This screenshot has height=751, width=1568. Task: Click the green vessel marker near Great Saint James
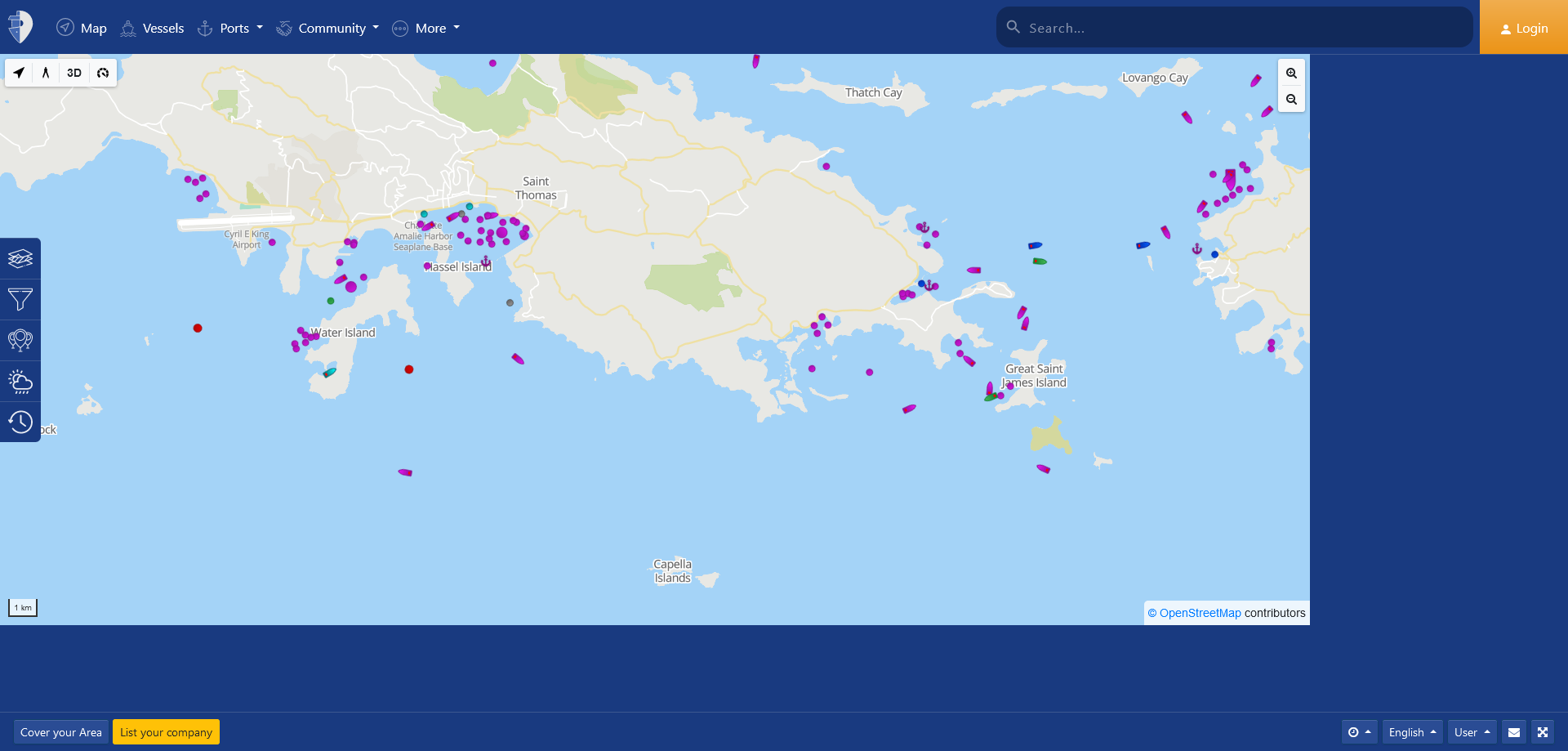pyautogui.click(x=991, y=397)
